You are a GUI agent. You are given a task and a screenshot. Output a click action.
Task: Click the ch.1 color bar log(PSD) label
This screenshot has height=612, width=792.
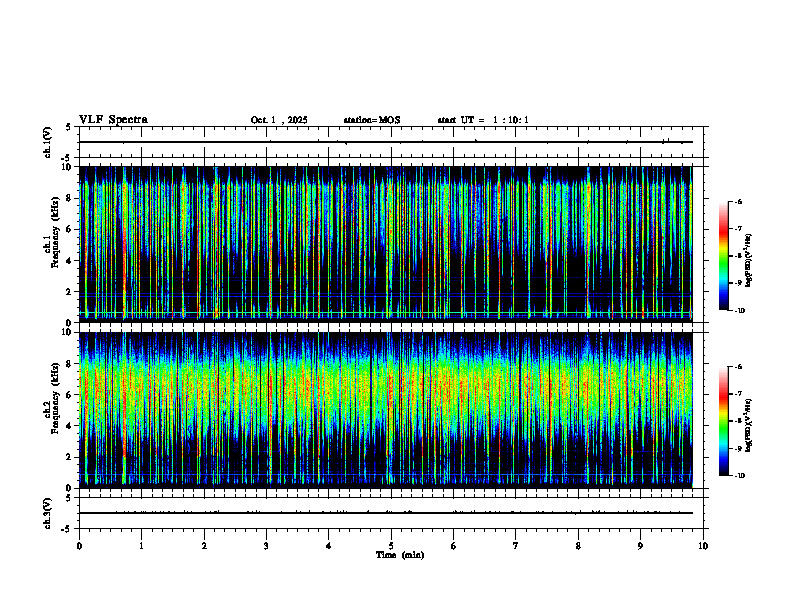[749, 261]
